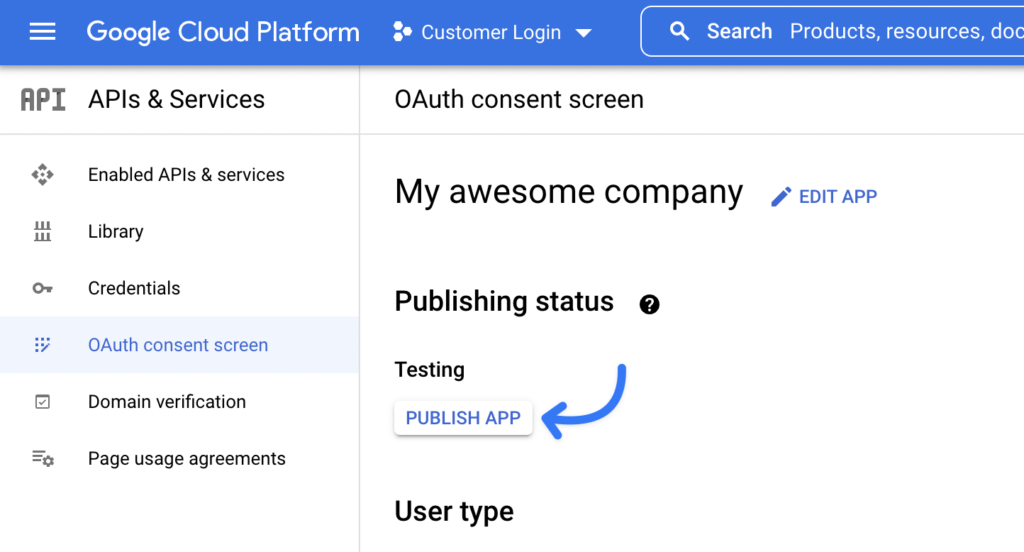1024x552 pixels.
Task: Open the Credentials page
Action: pyautogui.click(x=134, y=288)
